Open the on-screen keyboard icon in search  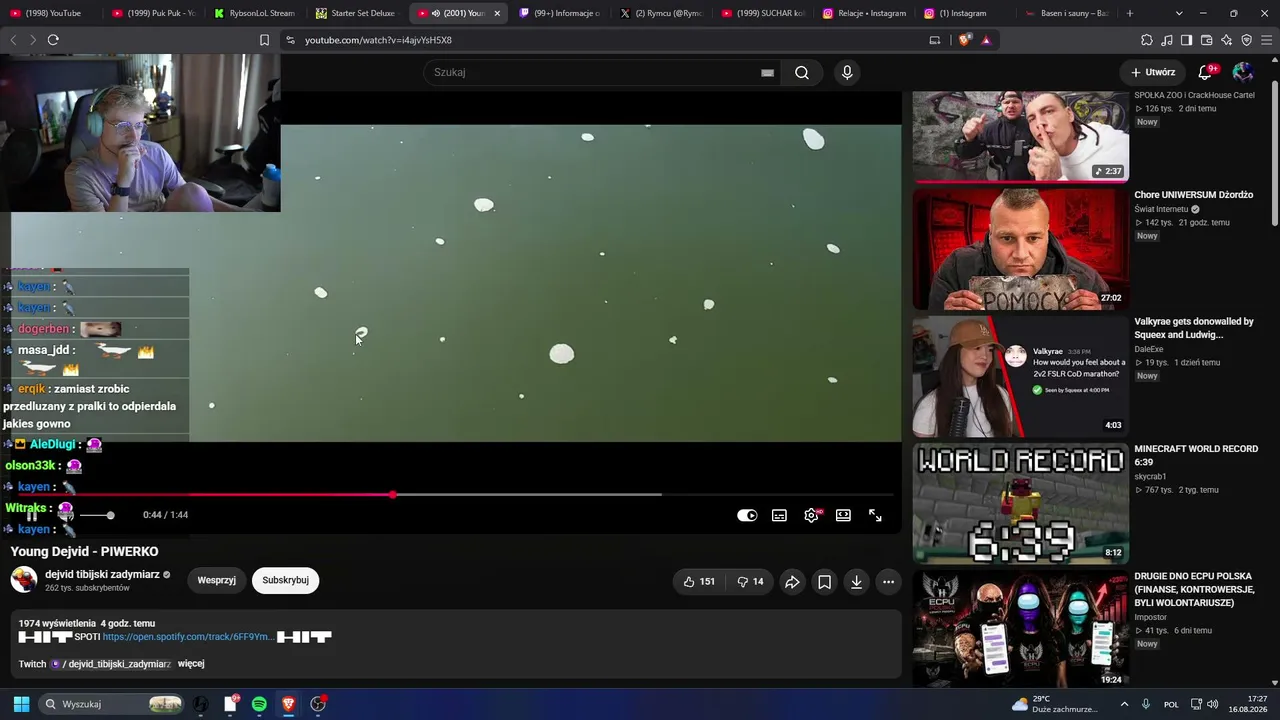(x=767, y=72)
